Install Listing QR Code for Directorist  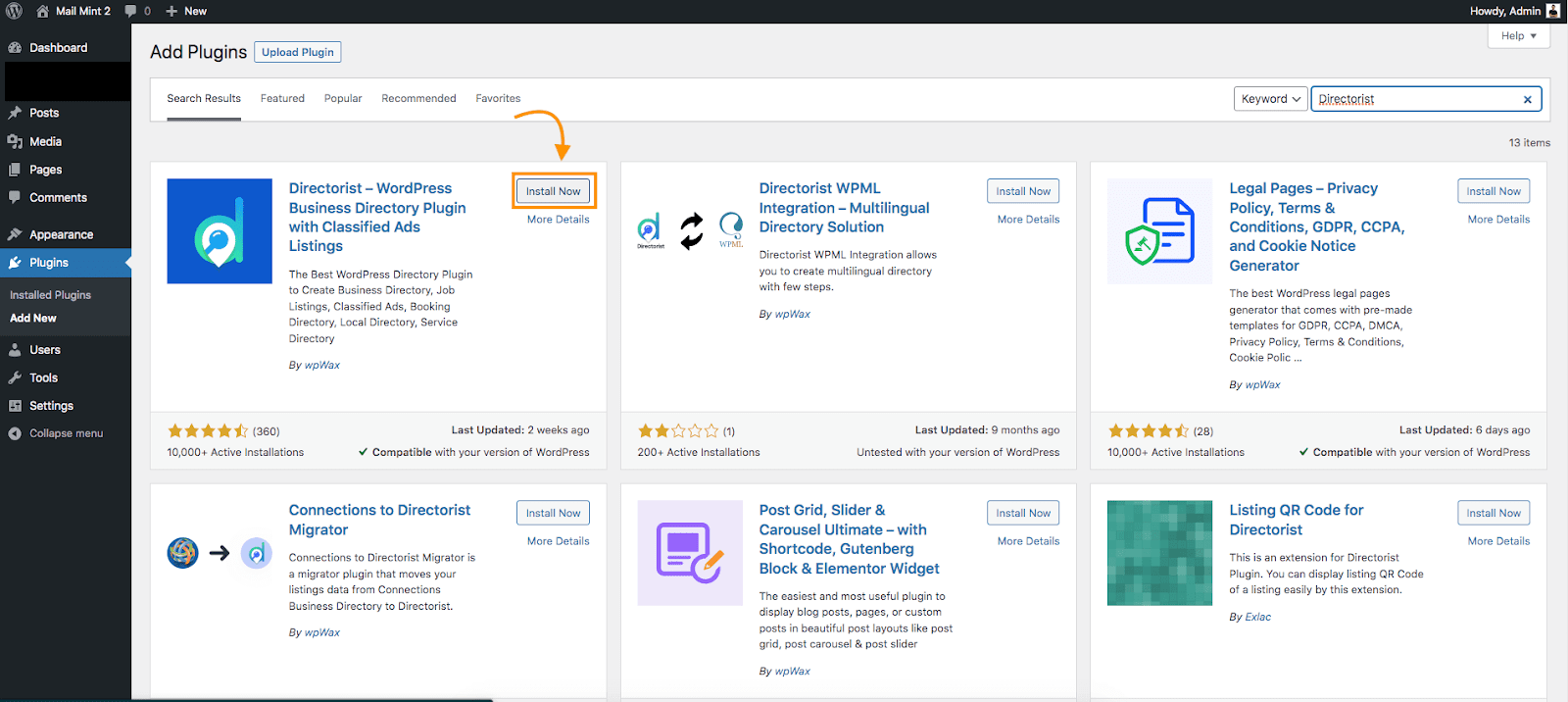[x=1494, y=513]
